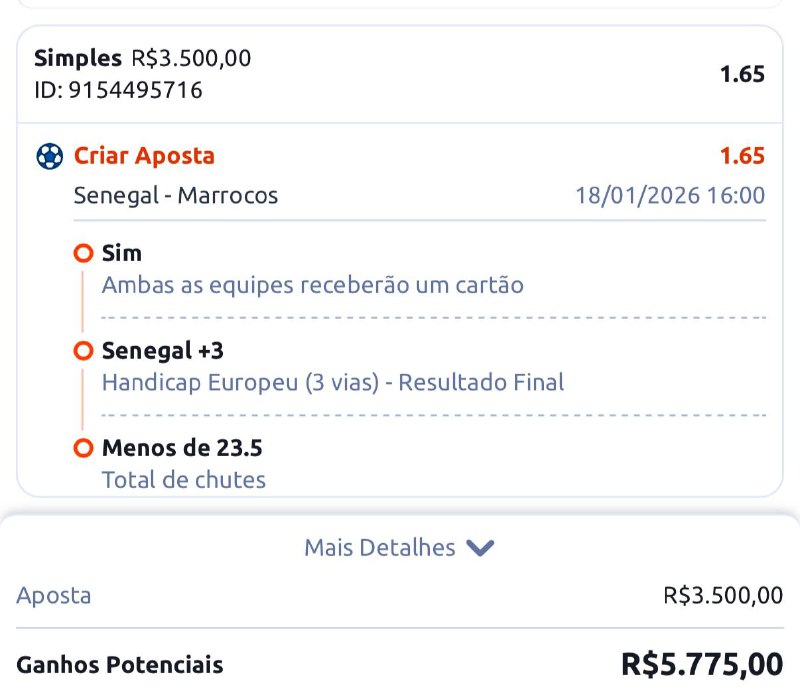Select the Criar Aposta heading

144,156
